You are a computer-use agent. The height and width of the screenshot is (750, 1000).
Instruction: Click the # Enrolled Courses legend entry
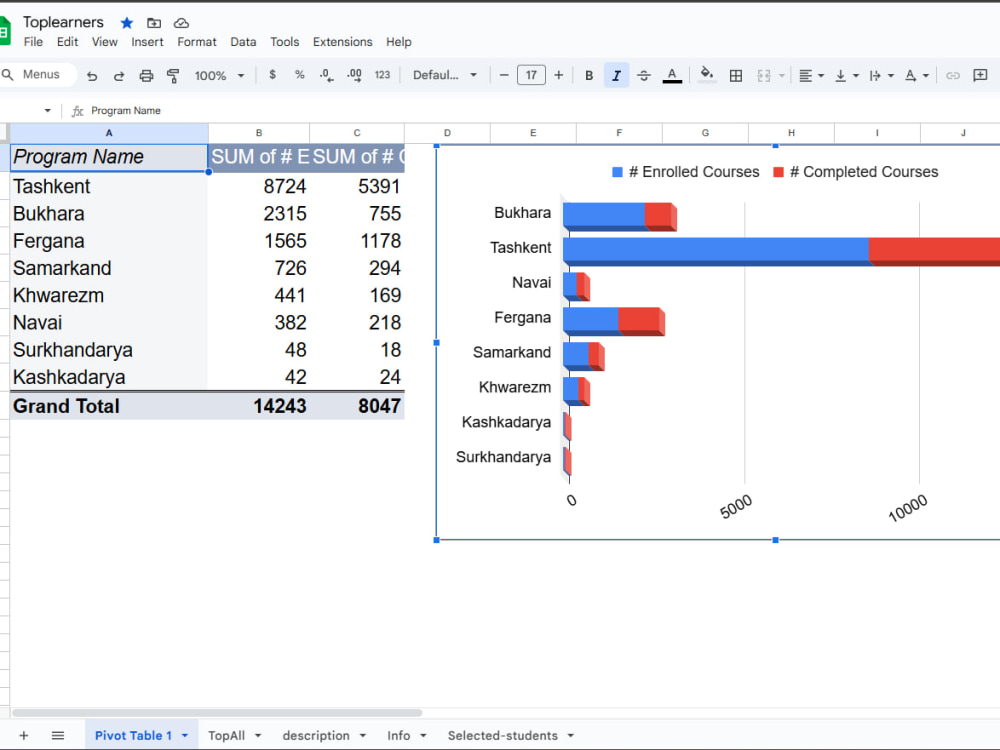[686, 172]
